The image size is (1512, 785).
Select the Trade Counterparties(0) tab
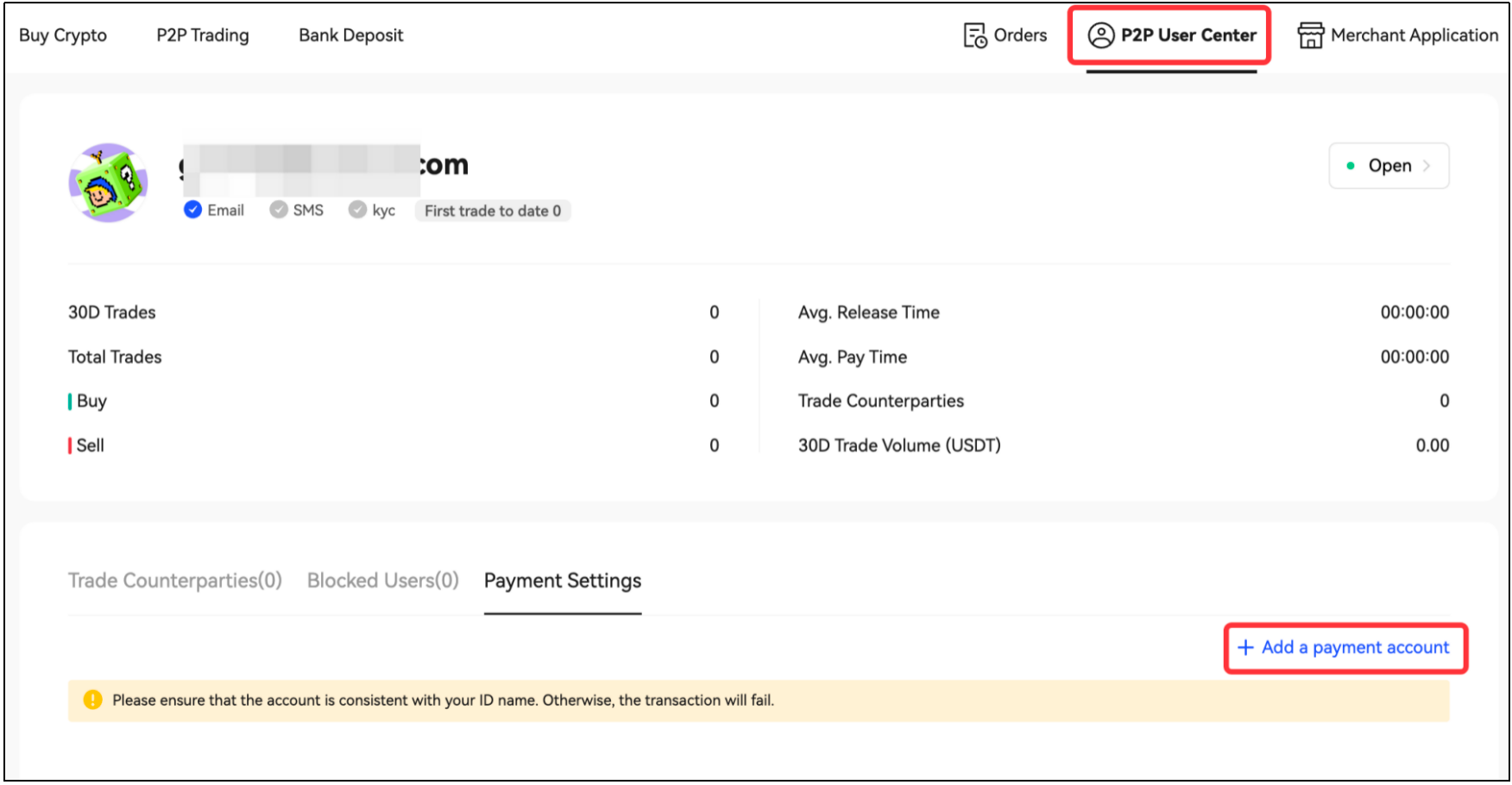click(175, 581)
